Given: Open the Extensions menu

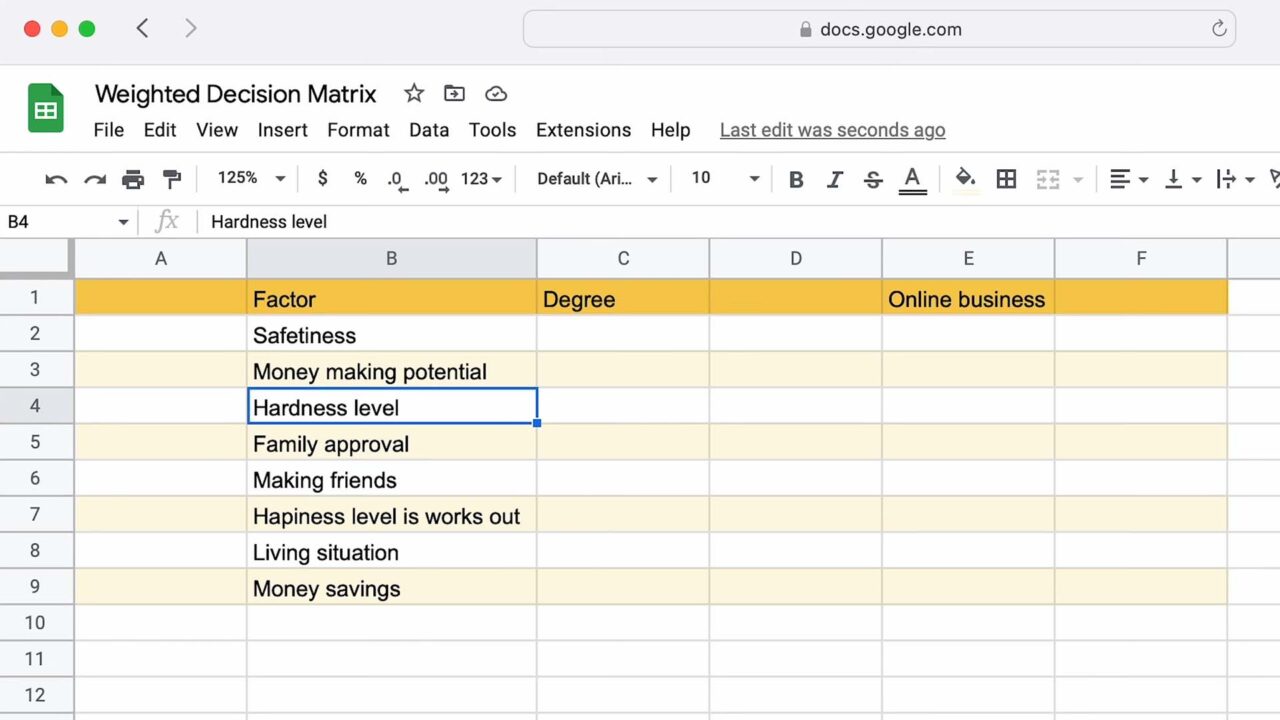Looking at the screenshot, I should tap(583, 130).
